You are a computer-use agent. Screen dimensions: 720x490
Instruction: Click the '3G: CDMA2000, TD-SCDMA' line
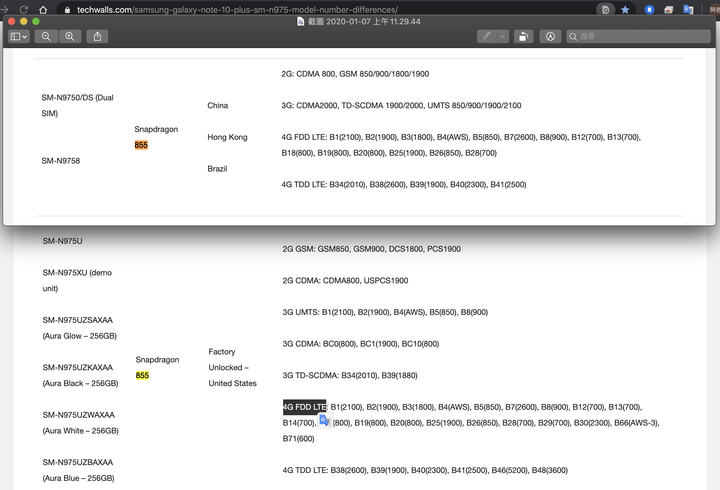tap(401, 105)
